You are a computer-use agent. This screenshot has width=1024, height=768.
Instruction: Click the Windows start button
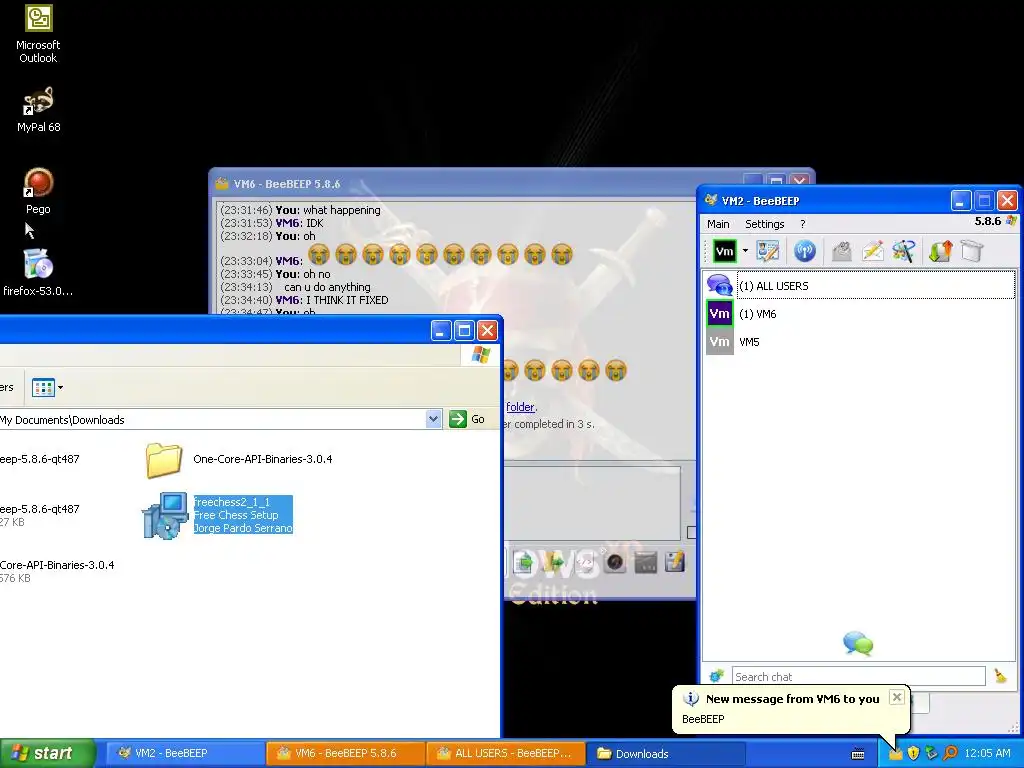coord(47,753)
